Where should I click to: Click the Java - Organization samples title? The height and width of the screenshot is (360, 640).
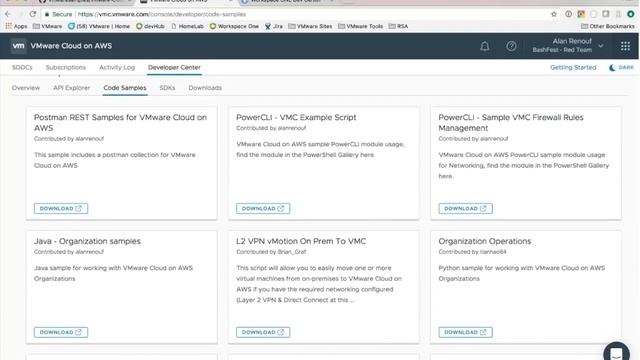(87, 241)
